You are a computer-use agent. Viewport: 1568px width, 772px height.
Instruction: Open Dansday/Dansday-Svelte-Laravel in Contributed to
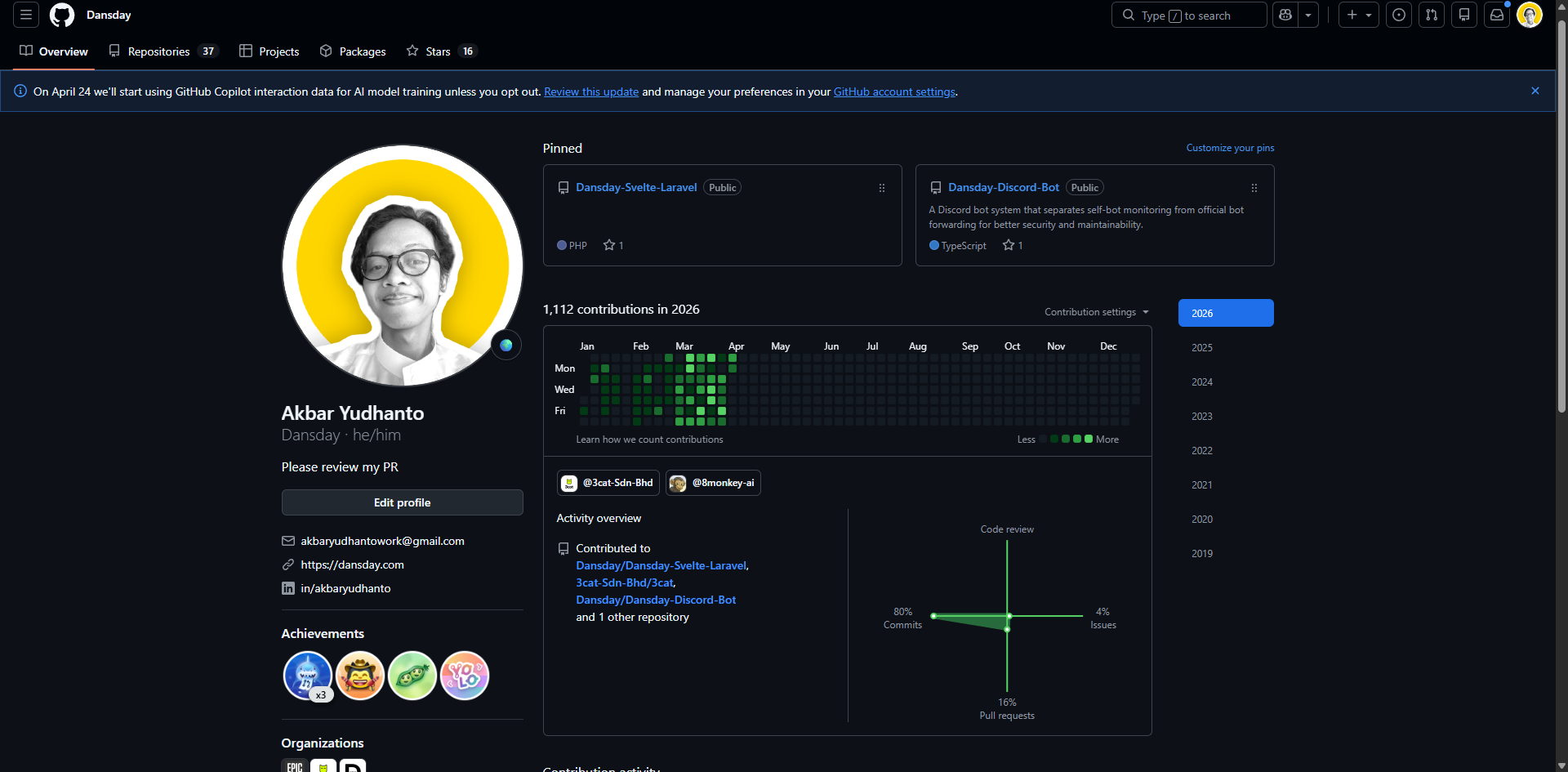(x=661, y=565)
